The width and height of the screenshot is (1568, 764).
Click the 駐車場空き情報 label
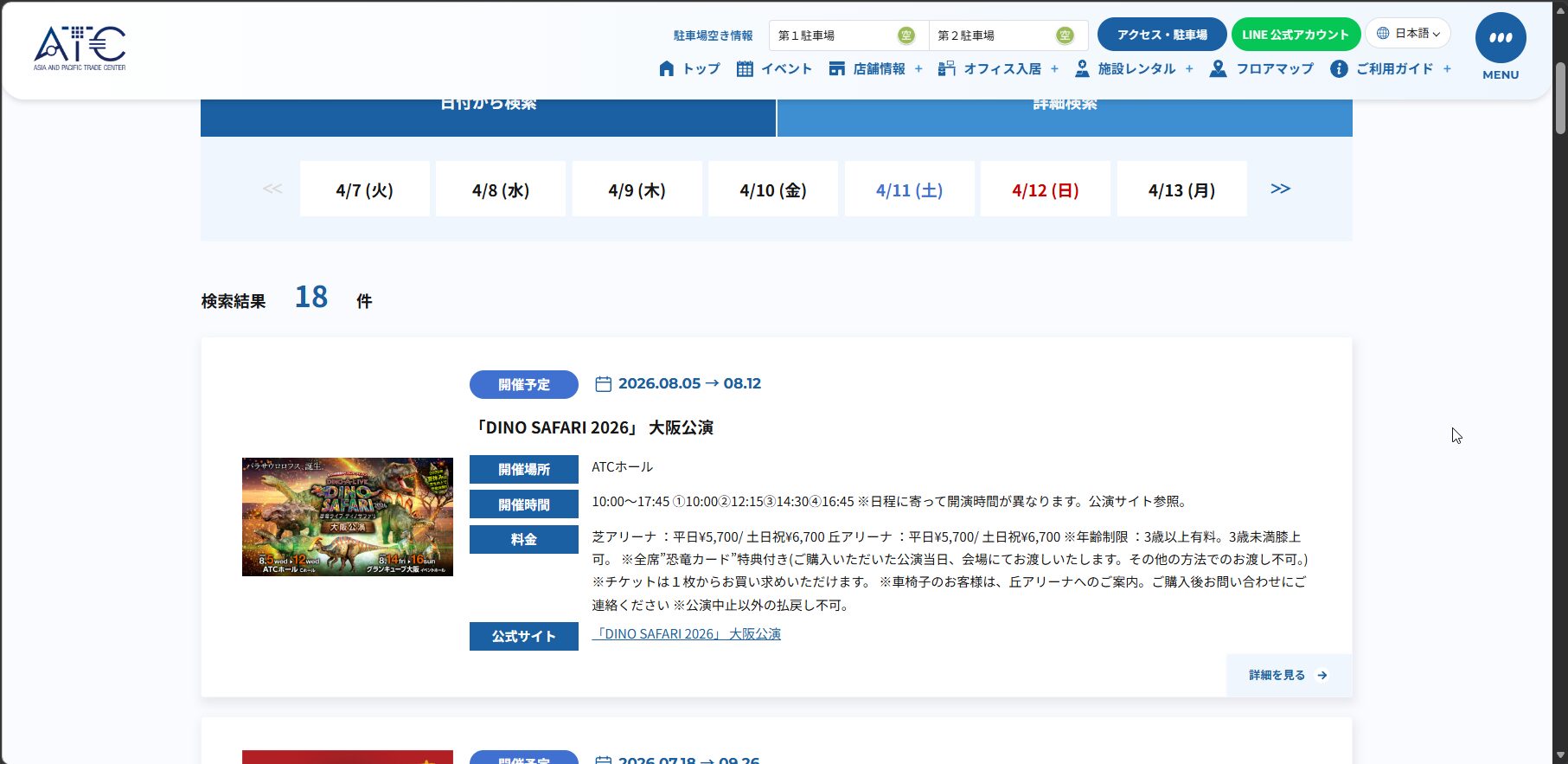click(x=713, y=35)
